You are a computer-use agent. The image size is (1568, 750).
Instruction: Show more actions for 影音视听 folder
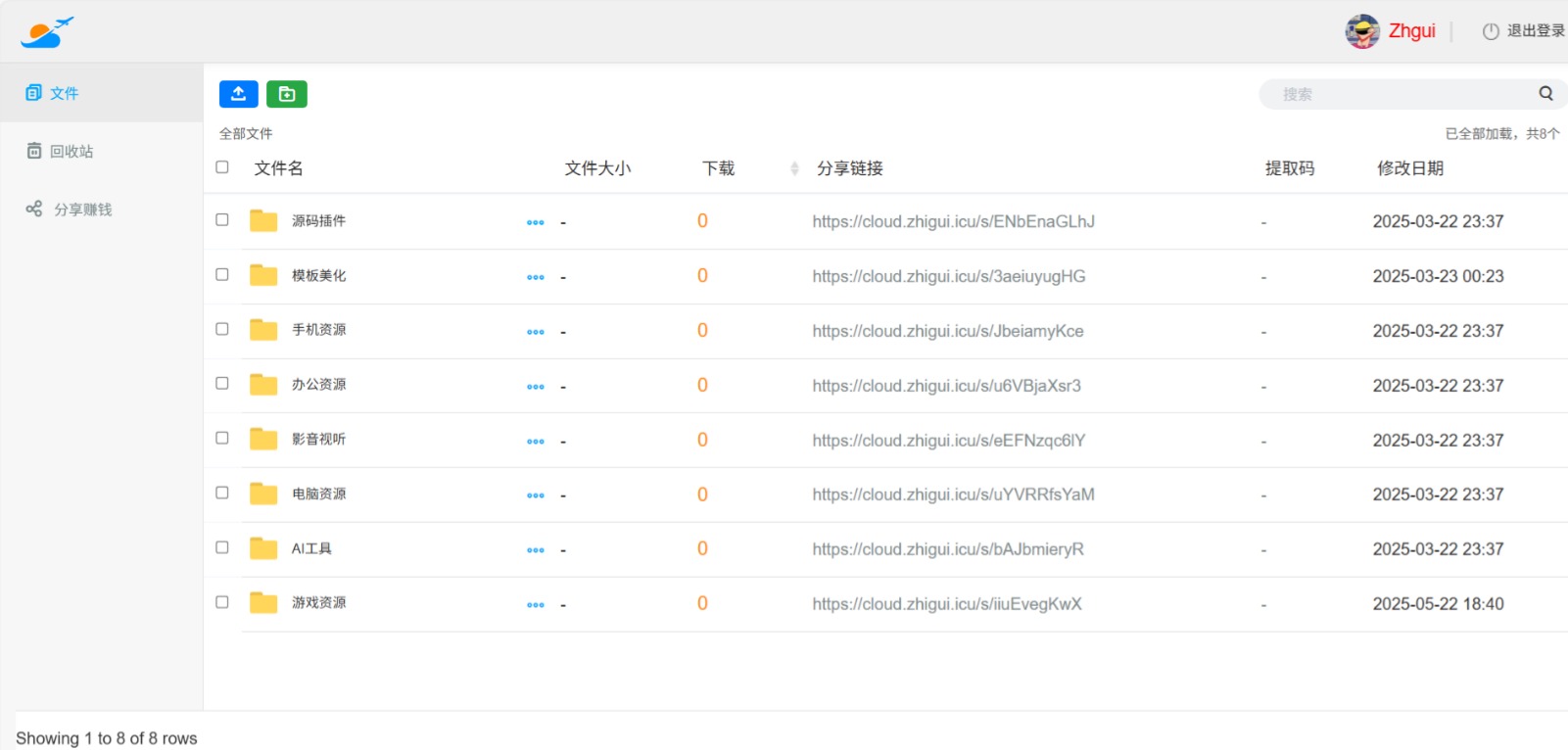535,442
